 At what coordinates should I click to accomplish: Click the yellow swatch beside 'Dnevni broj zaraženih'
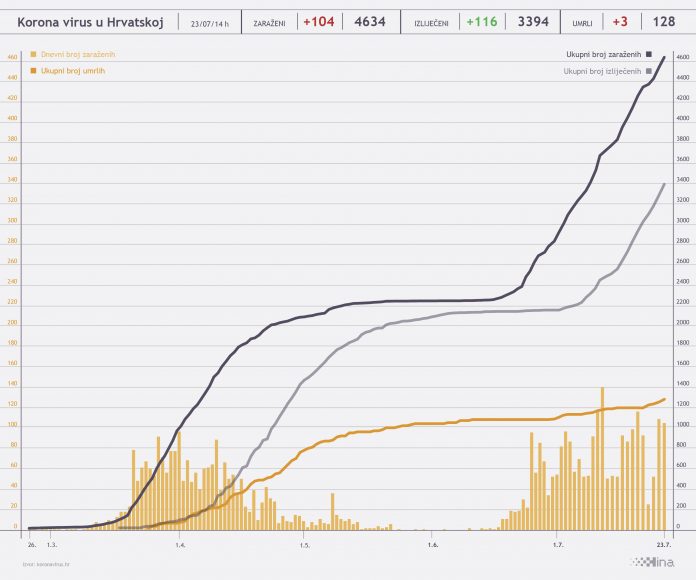(x=33, y=54)
